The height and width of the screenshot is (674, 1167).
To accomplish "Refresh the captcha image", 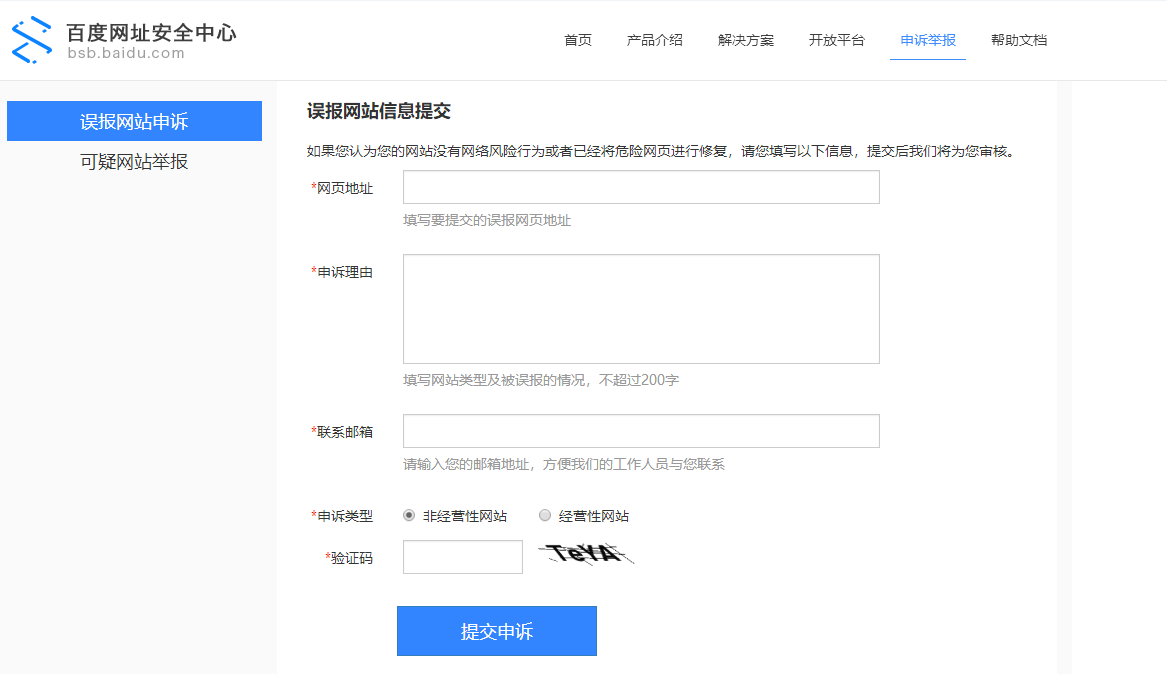I will pos(586,553).
